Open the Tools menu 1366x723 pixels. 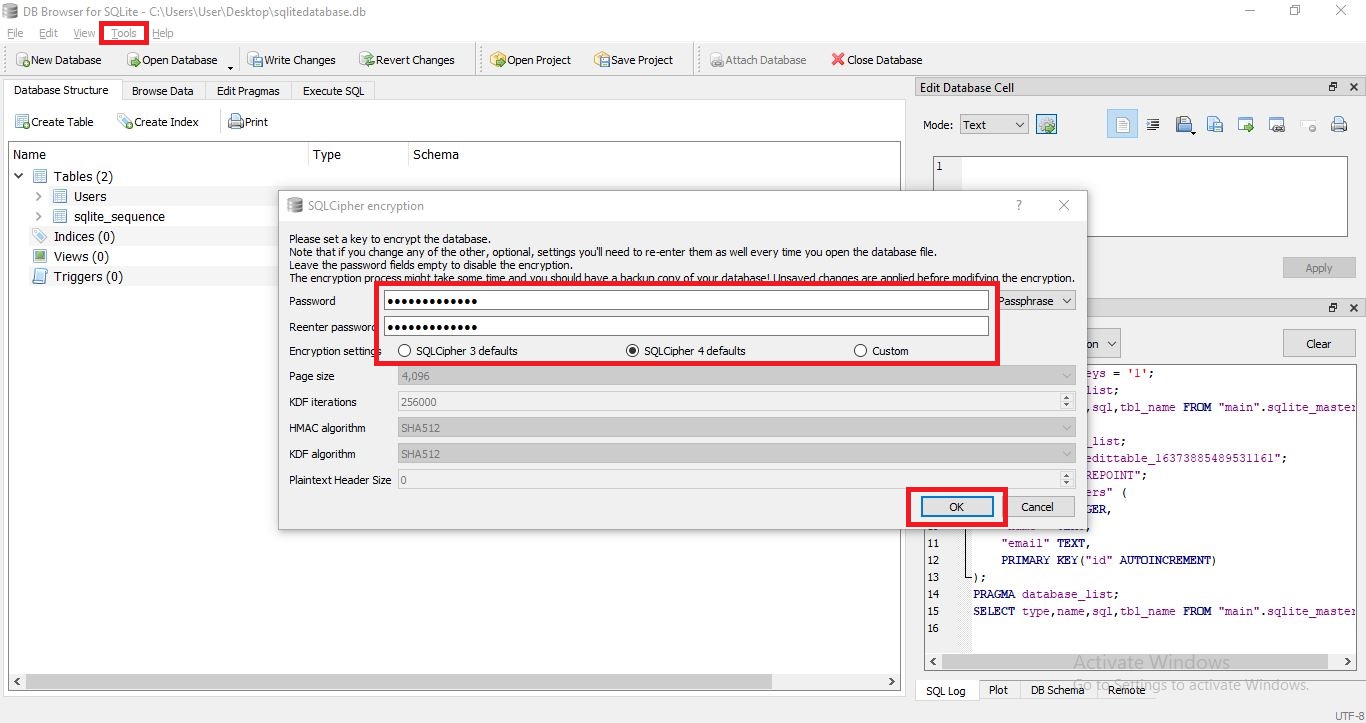[124, 33]
